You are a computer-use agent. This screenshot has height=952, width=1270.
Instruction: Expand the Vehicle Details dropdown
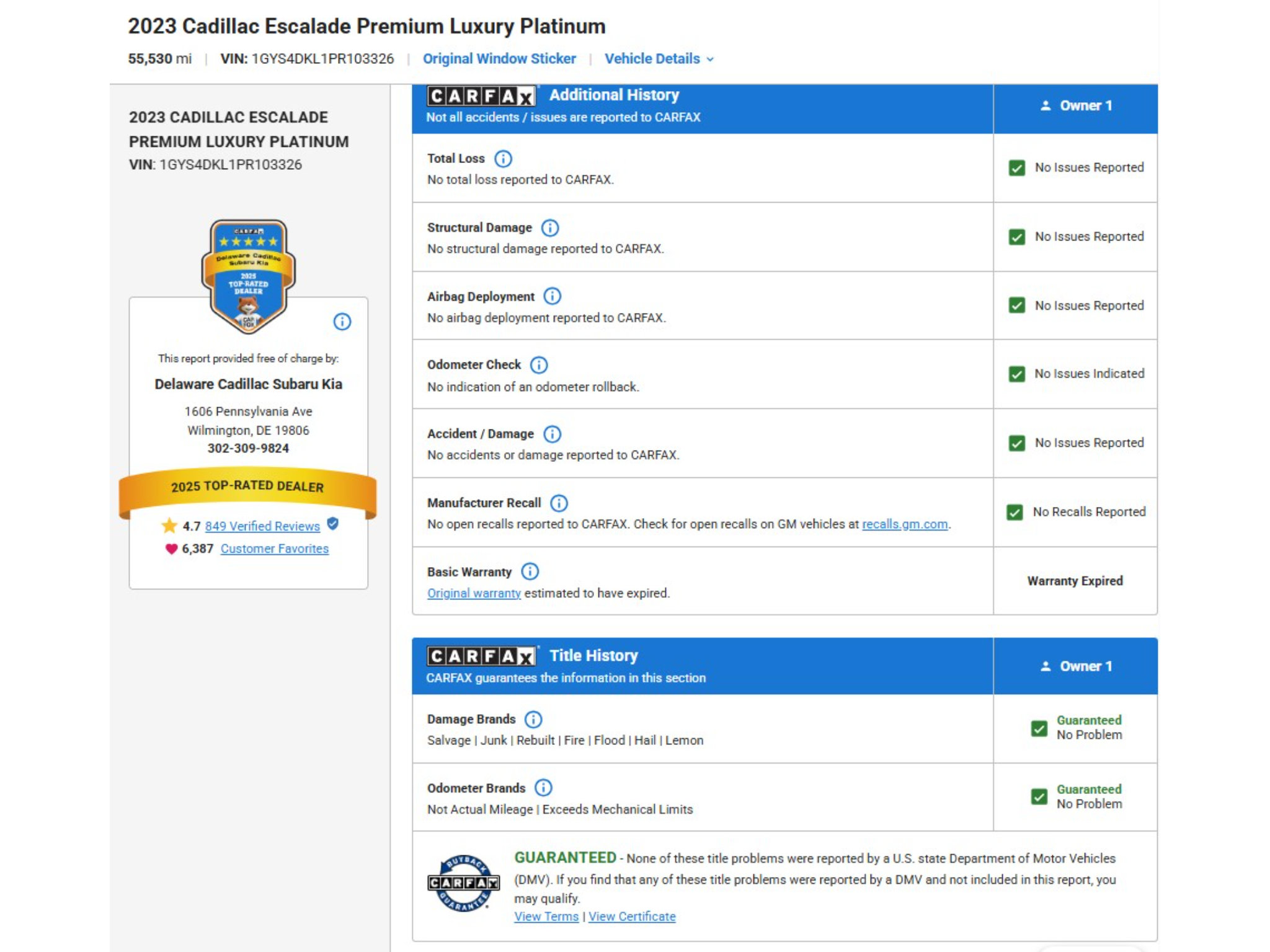[x=659, y=59]
